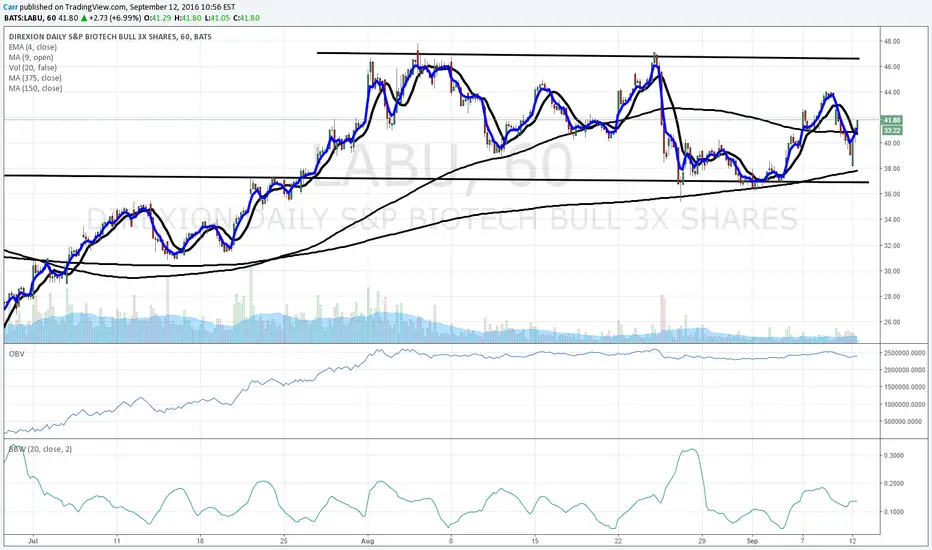Click the L:41.05 low value
The height and width of the screenshot is (550, 932).
(216, 18)
